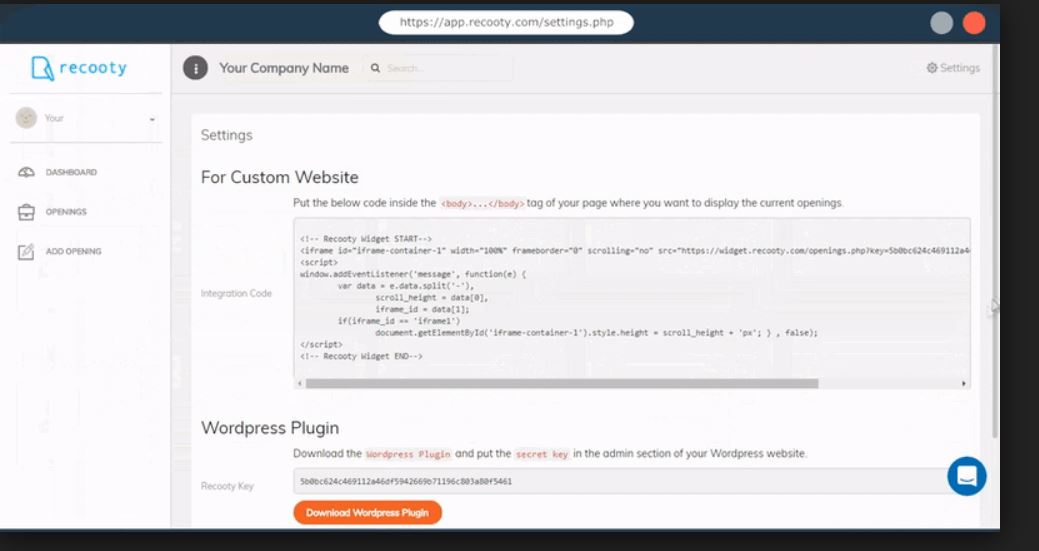Click the 'Recooty Widget START' comment line
The image size is (1039, 551).
366,239
